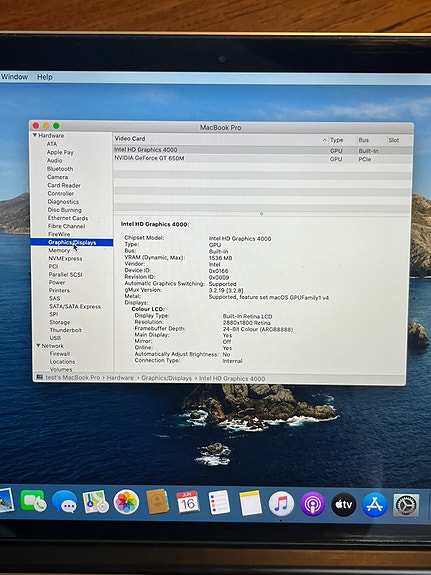Select USB in the sidebar
Image resolution: width=431 pixels, height=575 pixels.
55,338
